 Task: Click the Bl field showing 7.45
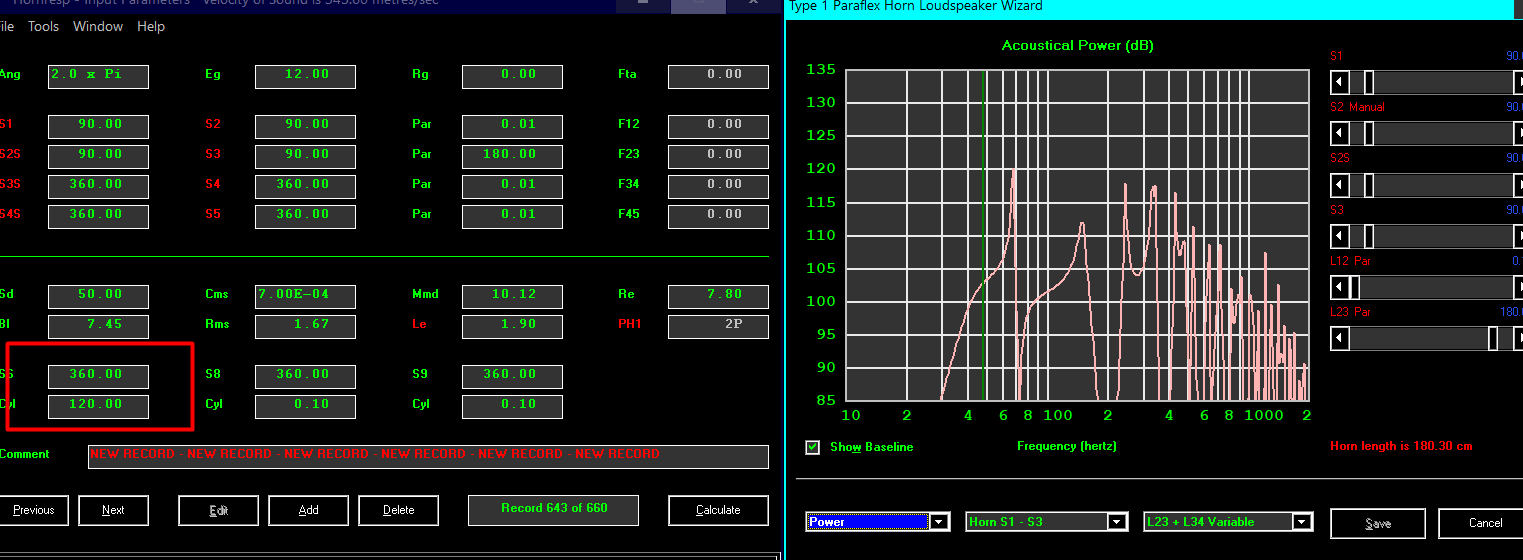(98, 326)
